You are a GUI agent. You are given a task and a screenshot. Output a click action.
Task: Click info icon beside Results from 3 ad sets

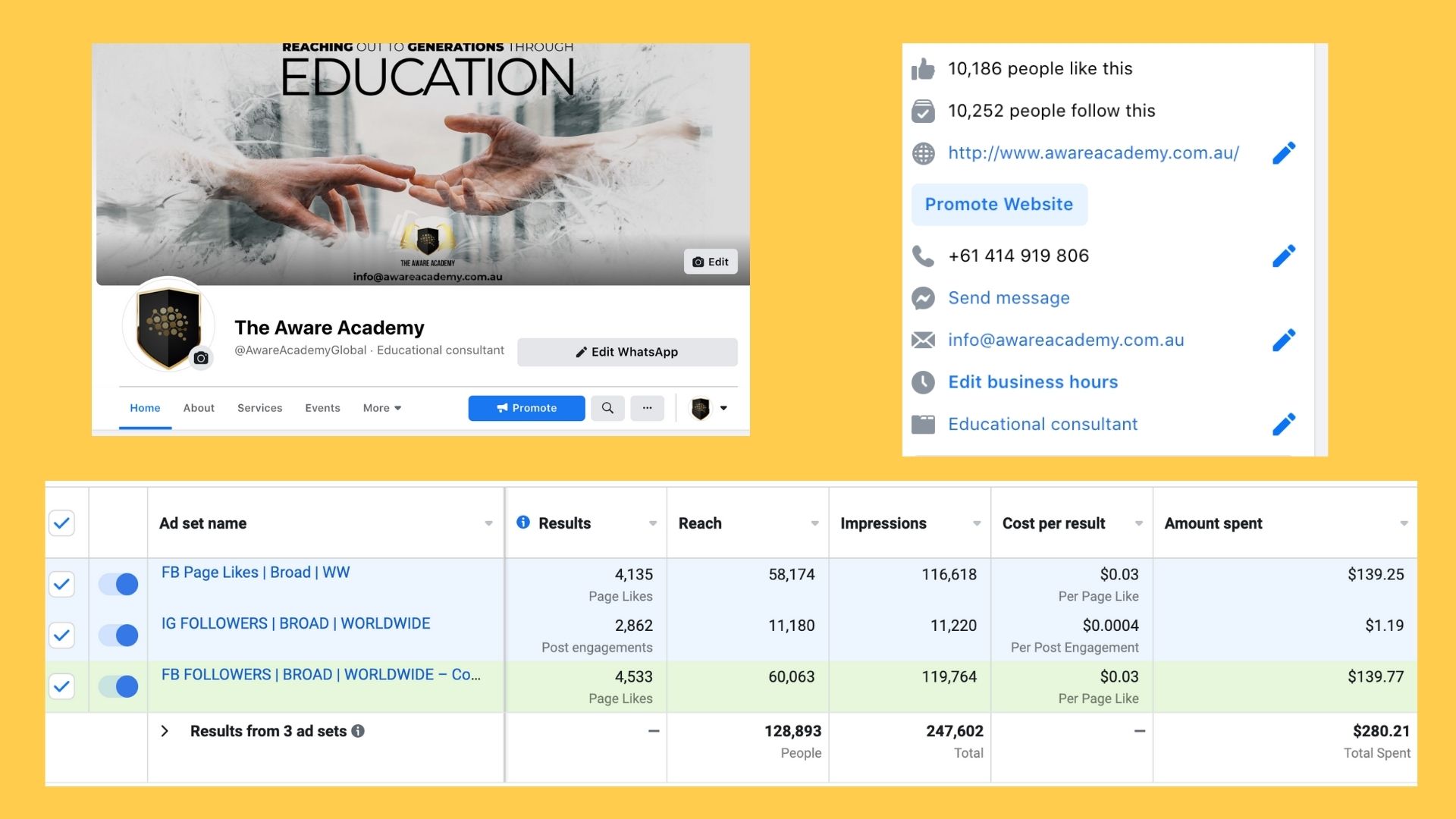pyautogui.click(x=358, y=731)
